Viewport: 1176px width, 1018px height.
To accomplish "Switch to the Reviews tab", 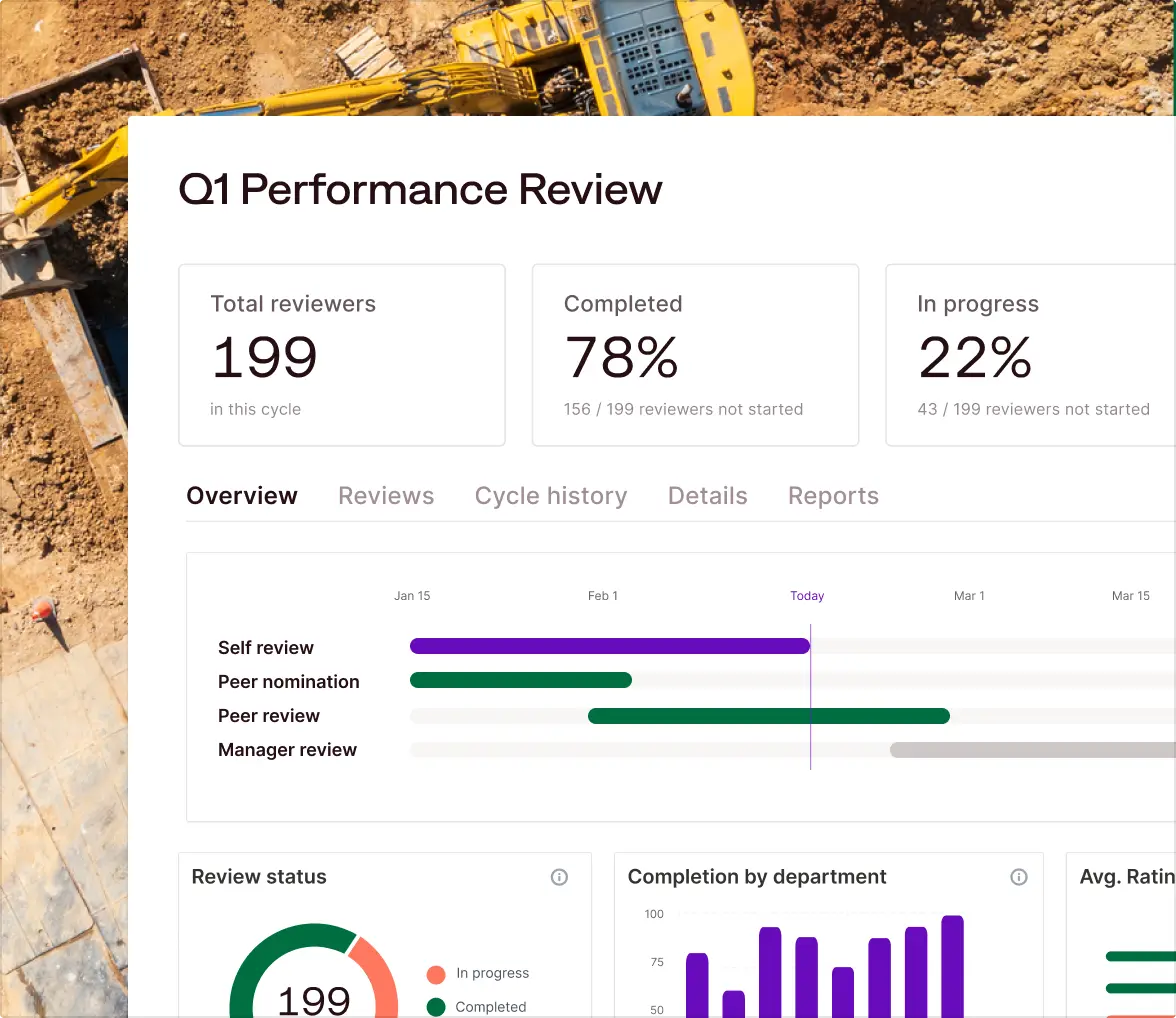I will click(386, 495).
